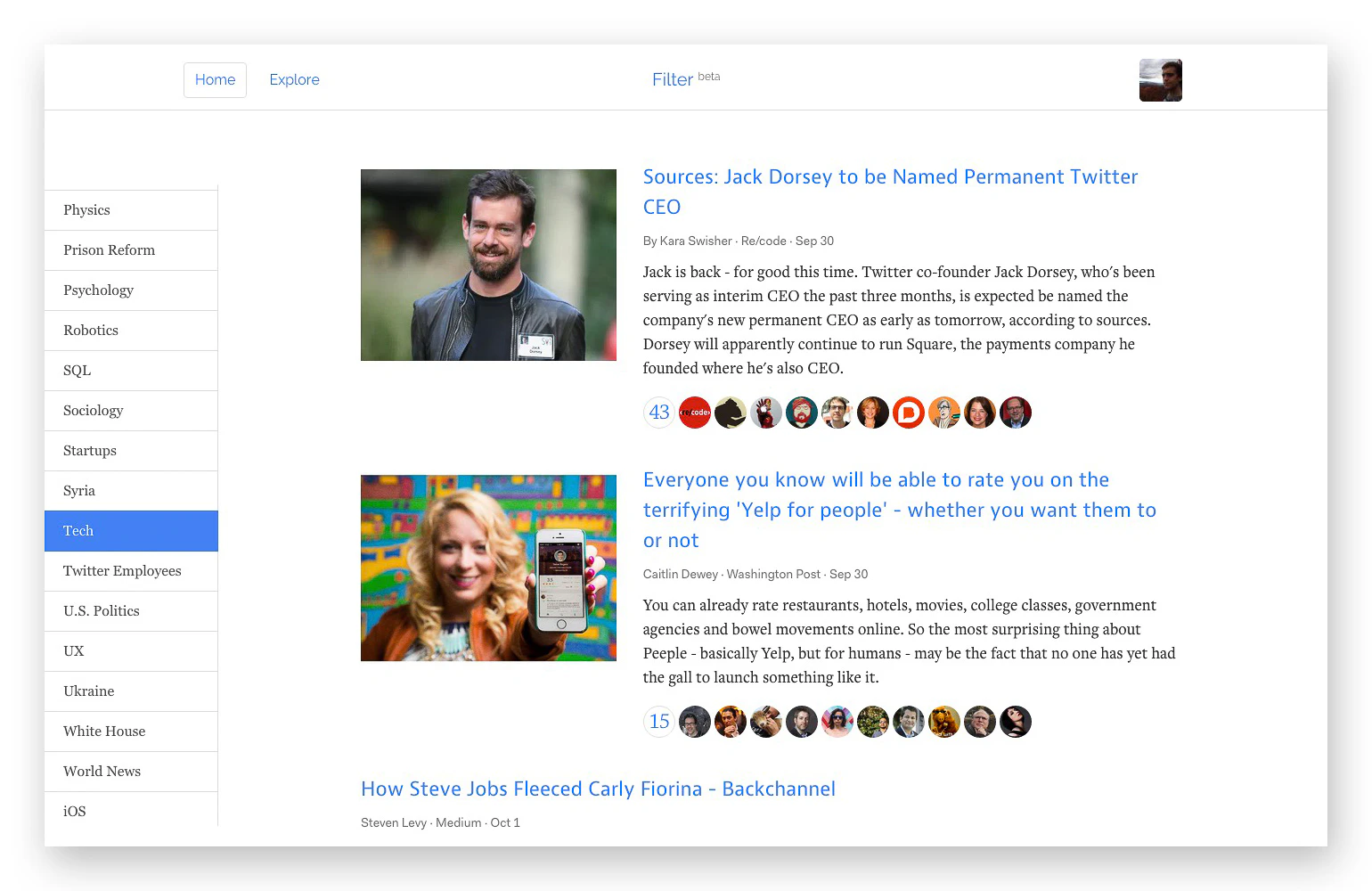Click the woman in sunglasses avatar on pink background
Image resolution: width=1372 pixels, height=891 pixels.
click(837, 722)
